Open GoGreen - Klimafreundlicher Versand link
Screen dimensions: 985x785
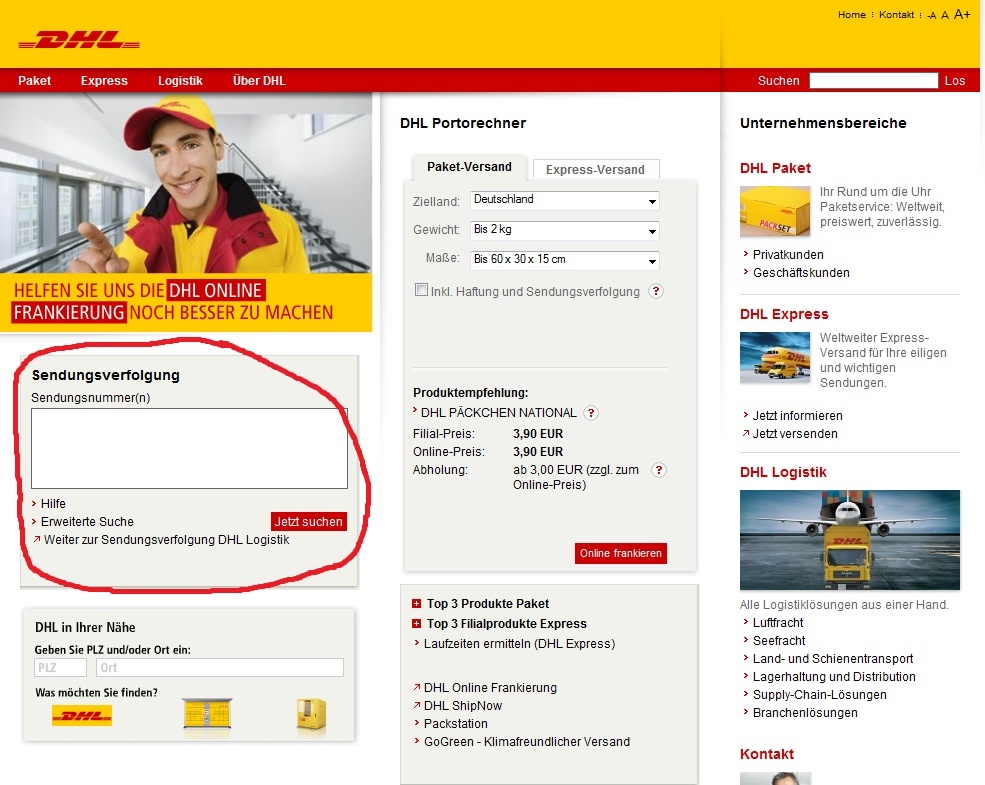[526, 742]
